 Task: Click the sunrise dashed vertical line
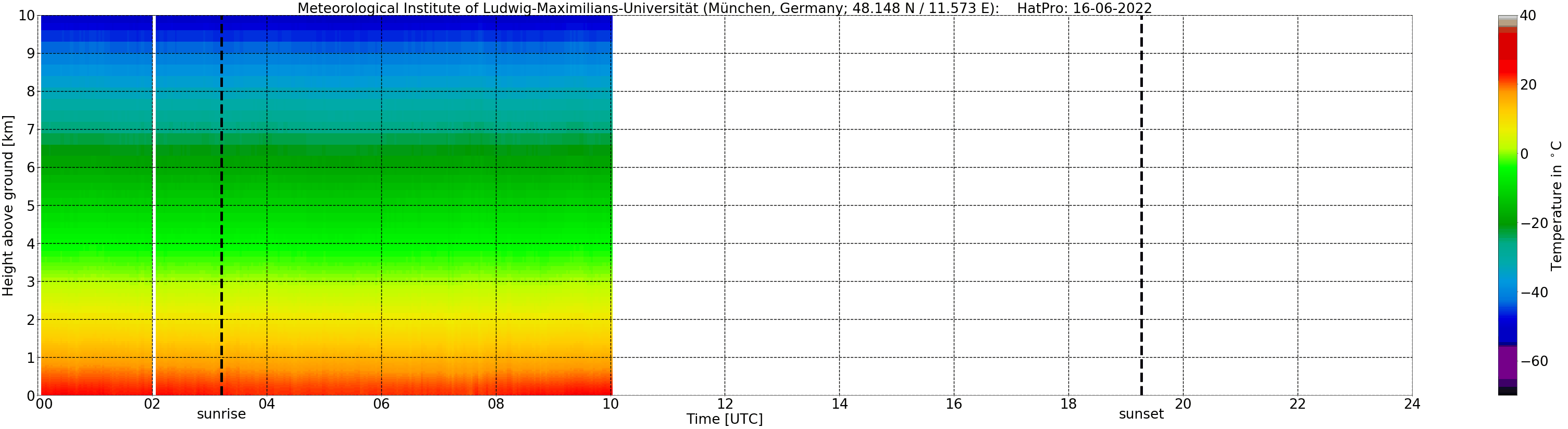221,205
